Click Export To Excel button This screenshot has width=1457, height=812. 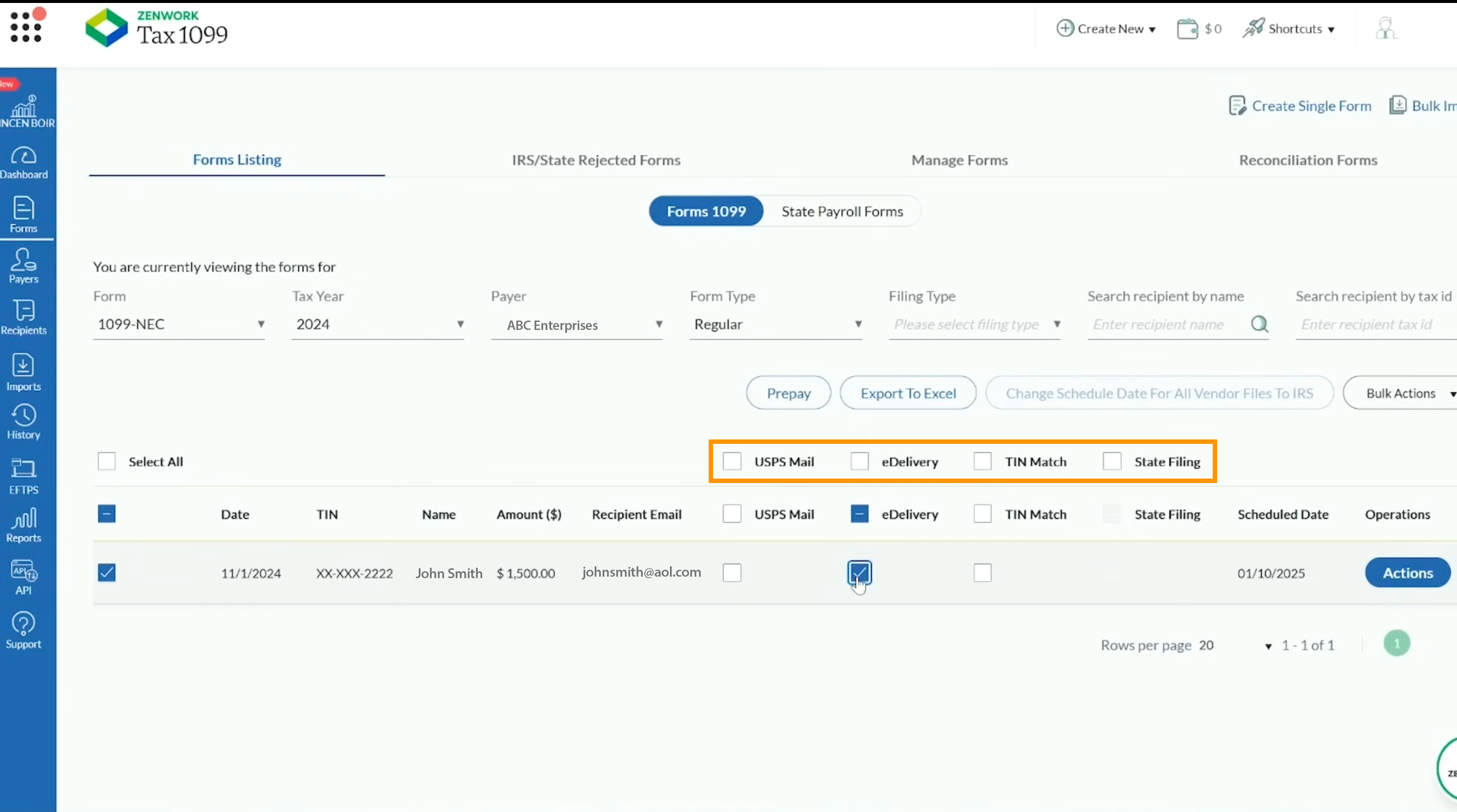pos(908,393)
